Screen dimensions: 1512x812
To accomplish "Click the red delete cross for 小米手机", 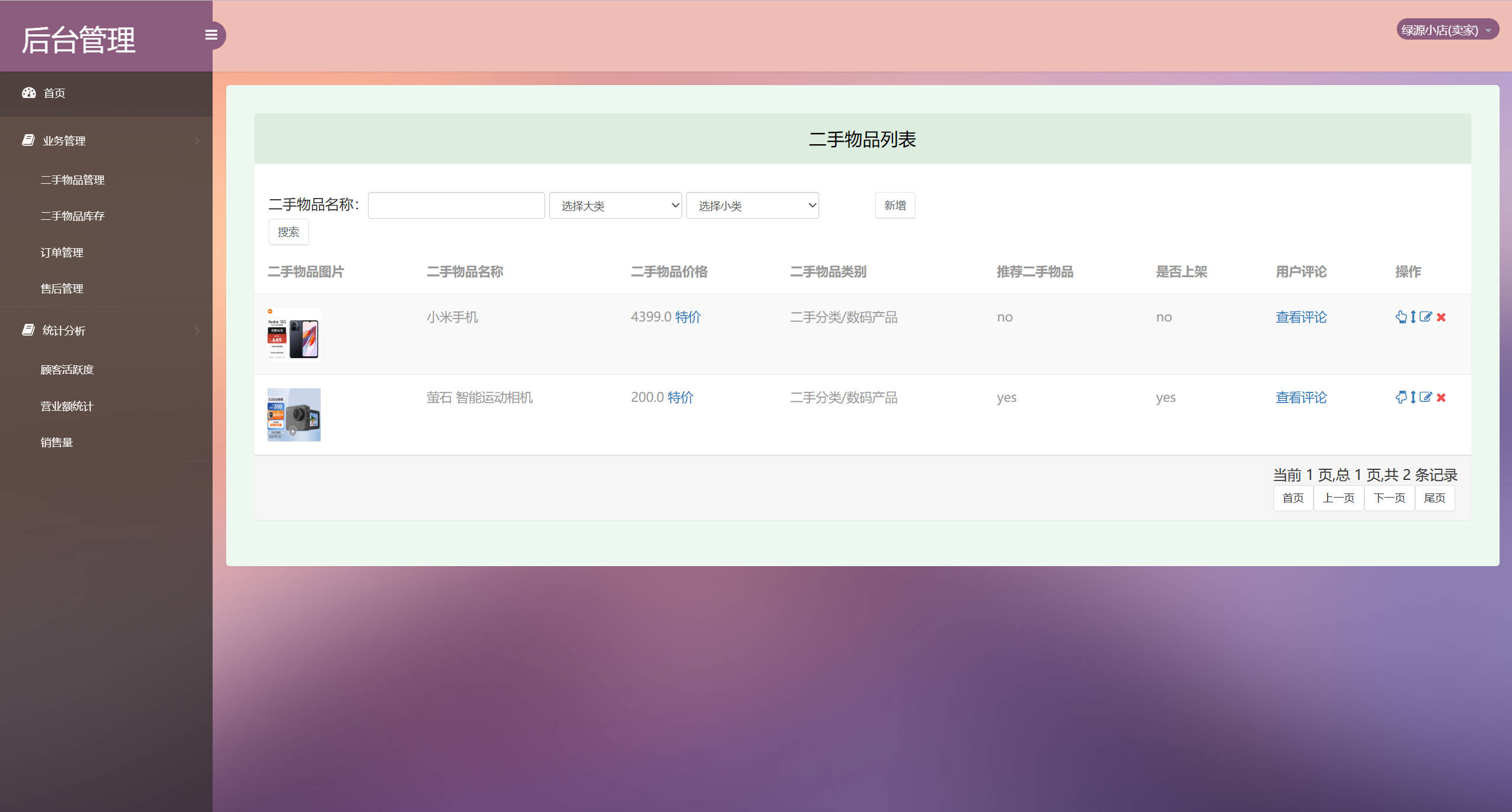I will coord(1441,317).
